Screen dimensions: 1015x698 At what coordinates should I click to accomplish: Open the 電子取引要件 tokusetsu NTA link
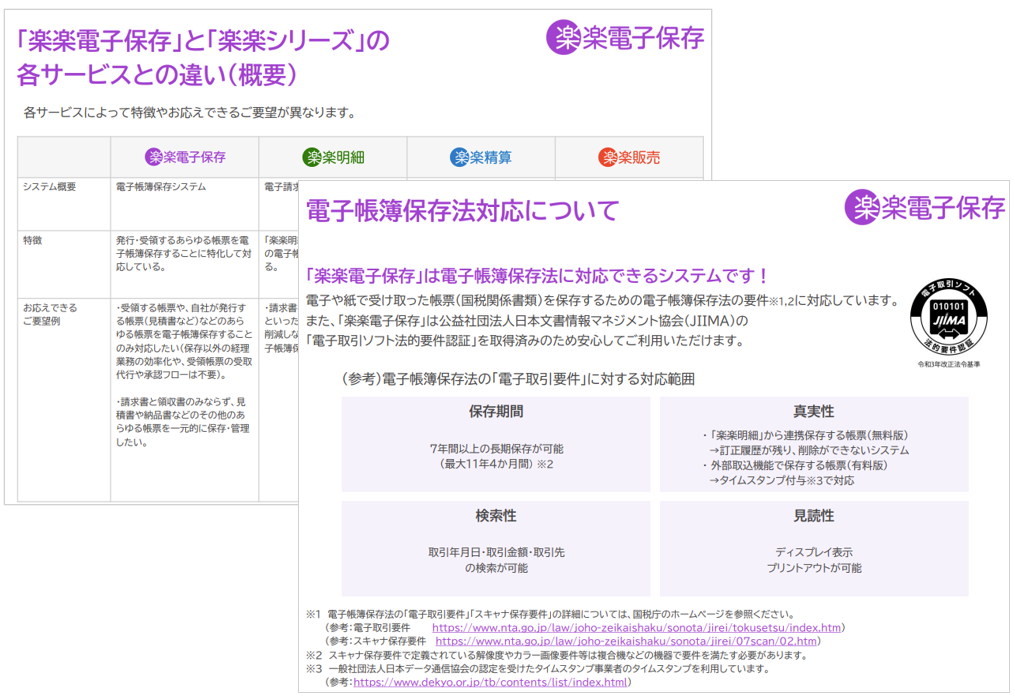click(637, 628)
